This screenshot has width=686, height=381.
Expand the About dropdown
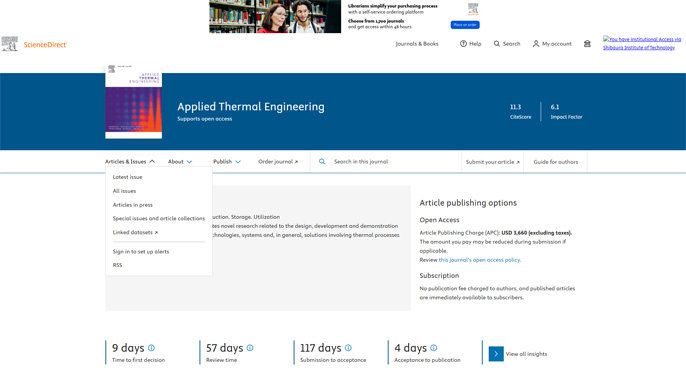click(x=180, y=161)
